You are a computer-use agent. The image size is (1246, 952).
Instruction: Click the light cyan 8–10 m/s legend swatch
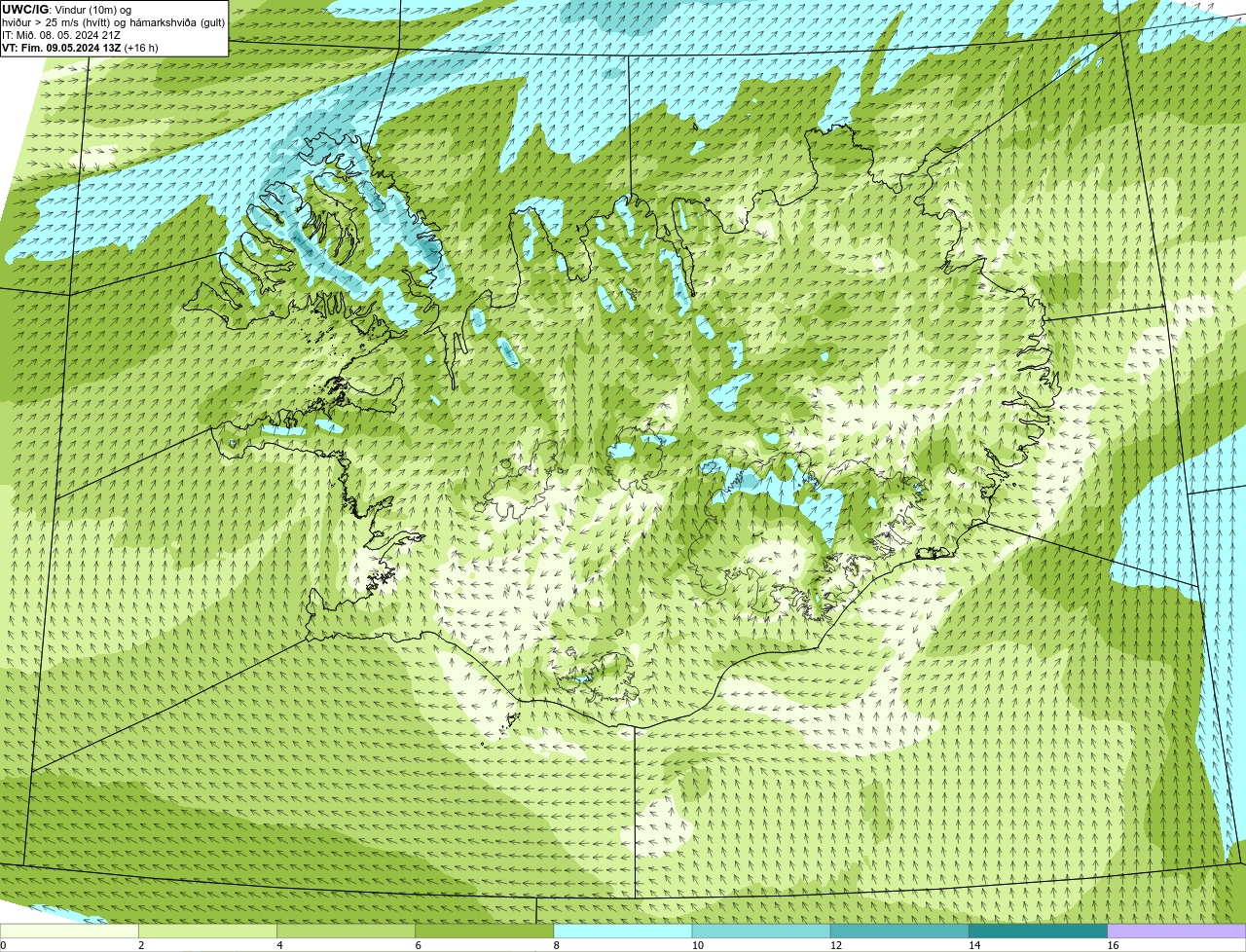(x=623, y=931)
